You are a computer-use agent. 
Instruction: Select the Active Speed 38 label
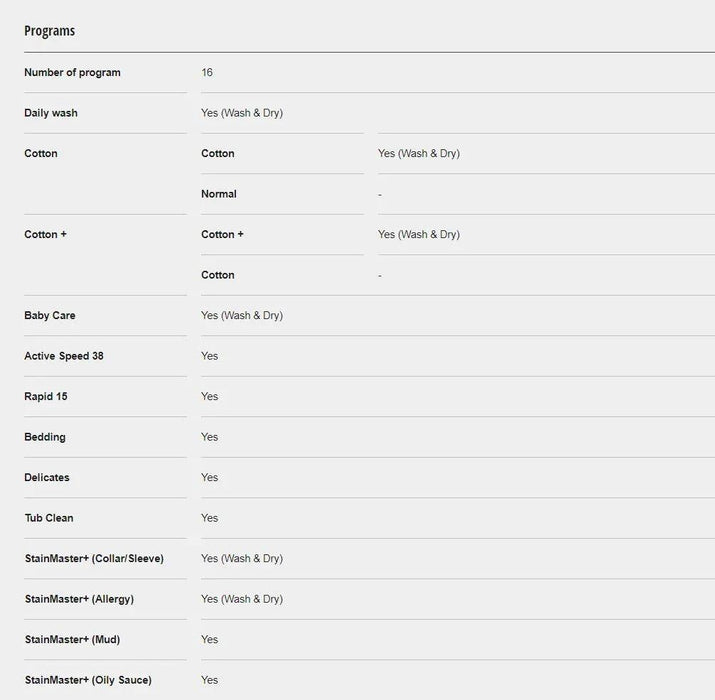coord(64,356)
